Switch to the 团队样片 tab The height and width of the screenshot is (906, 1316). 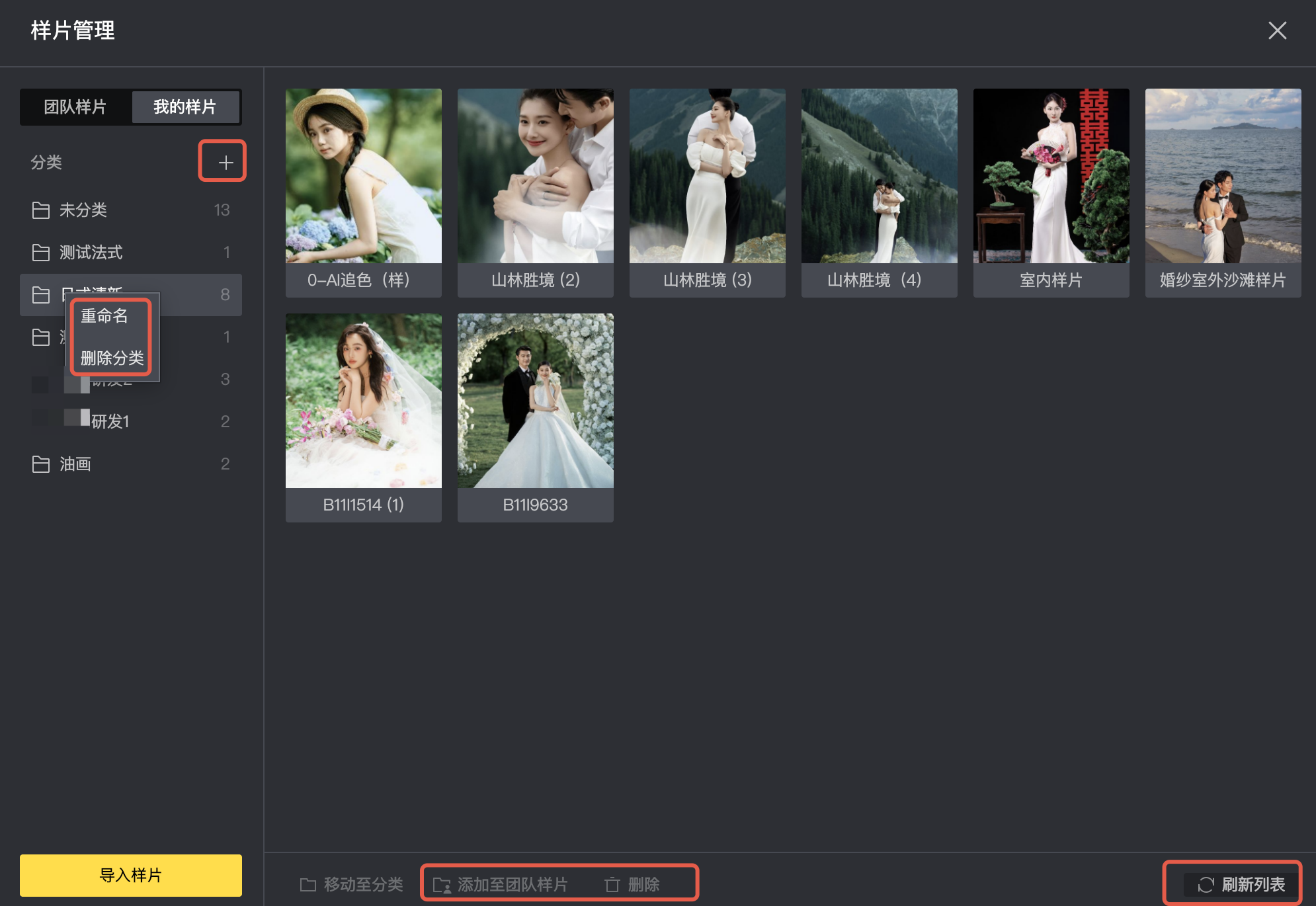[75, 106]
